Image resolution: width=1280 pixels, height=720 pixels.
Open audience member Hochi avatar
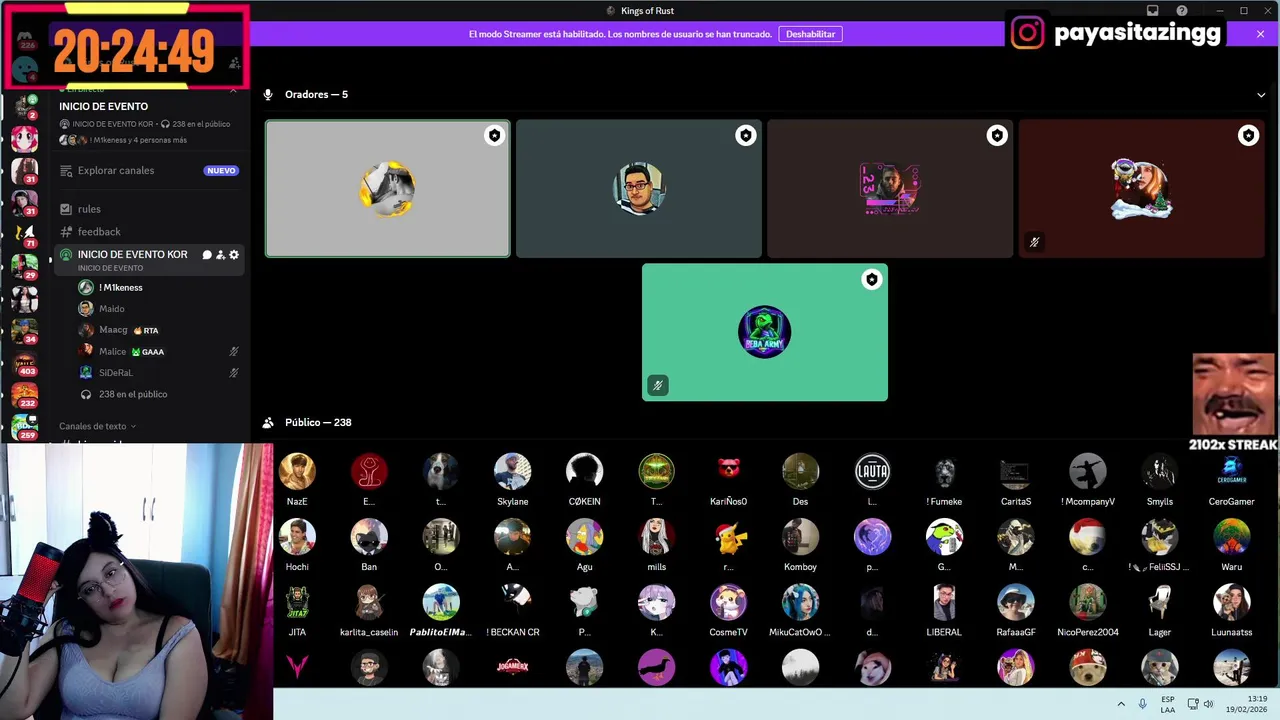297,537
